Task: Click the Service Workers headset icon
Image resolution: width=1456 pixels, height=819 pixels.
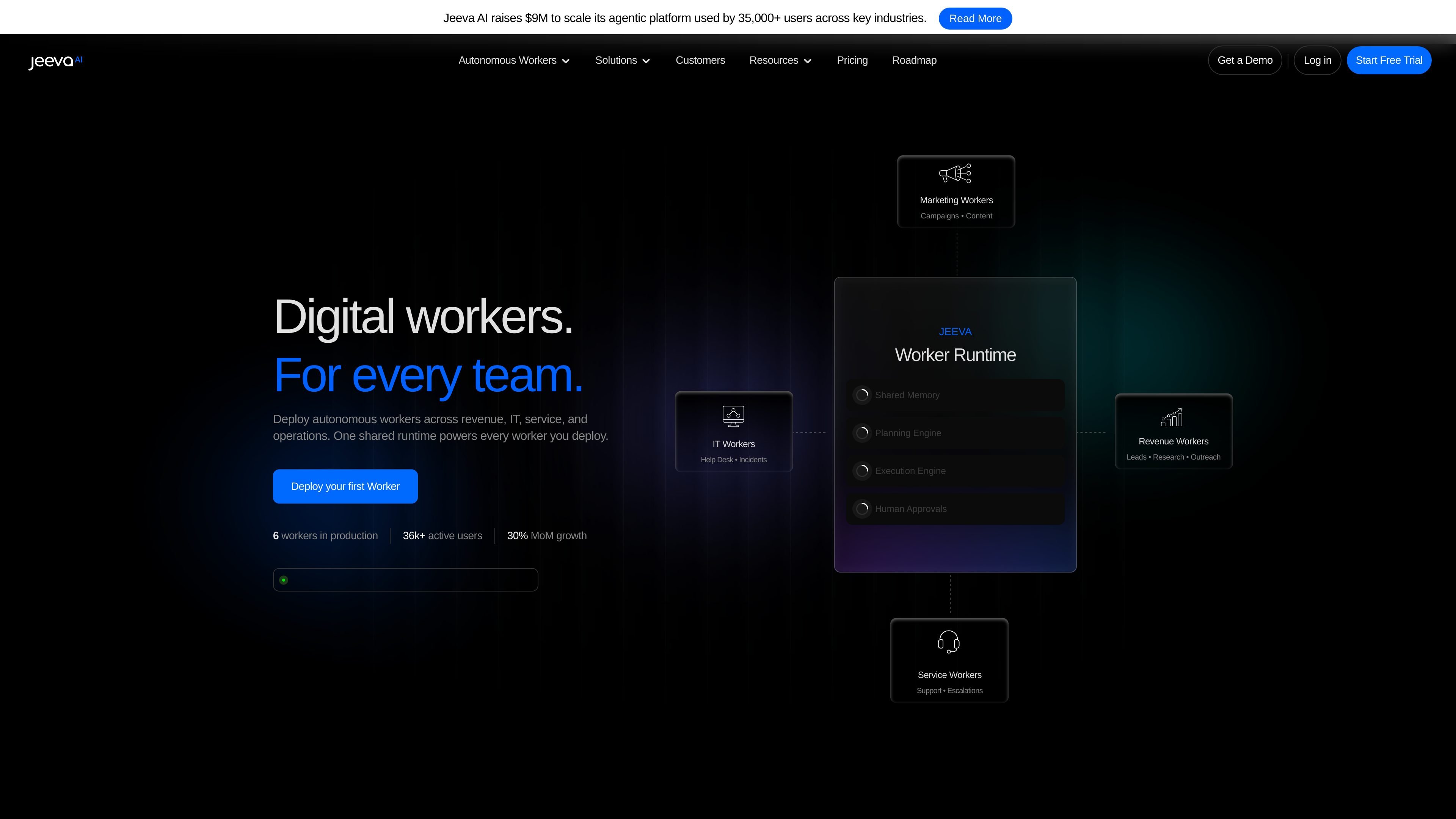Action: coord(948,642)
